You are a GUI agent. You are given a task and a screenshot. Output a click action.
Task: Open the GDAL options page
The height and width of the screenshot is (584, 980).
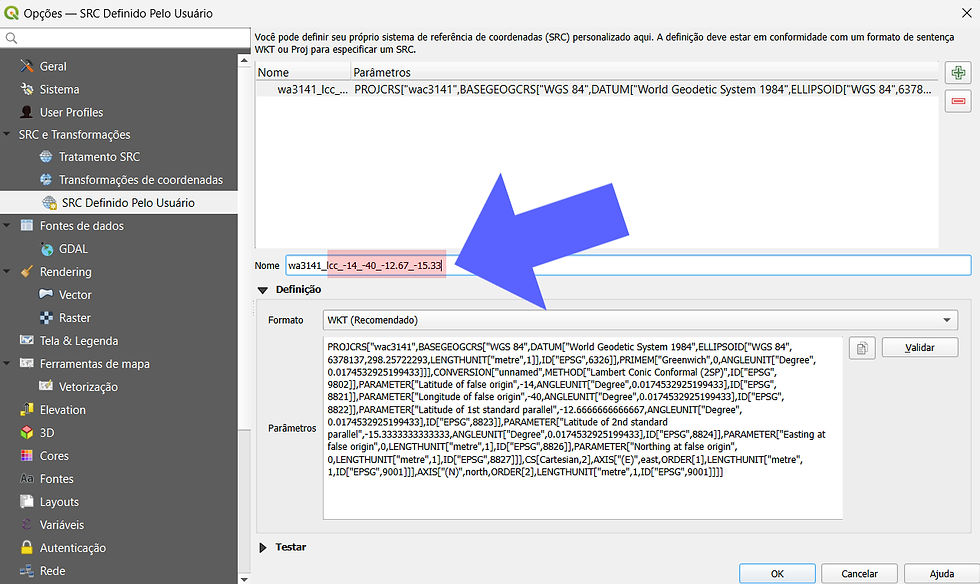coord(73,249)
